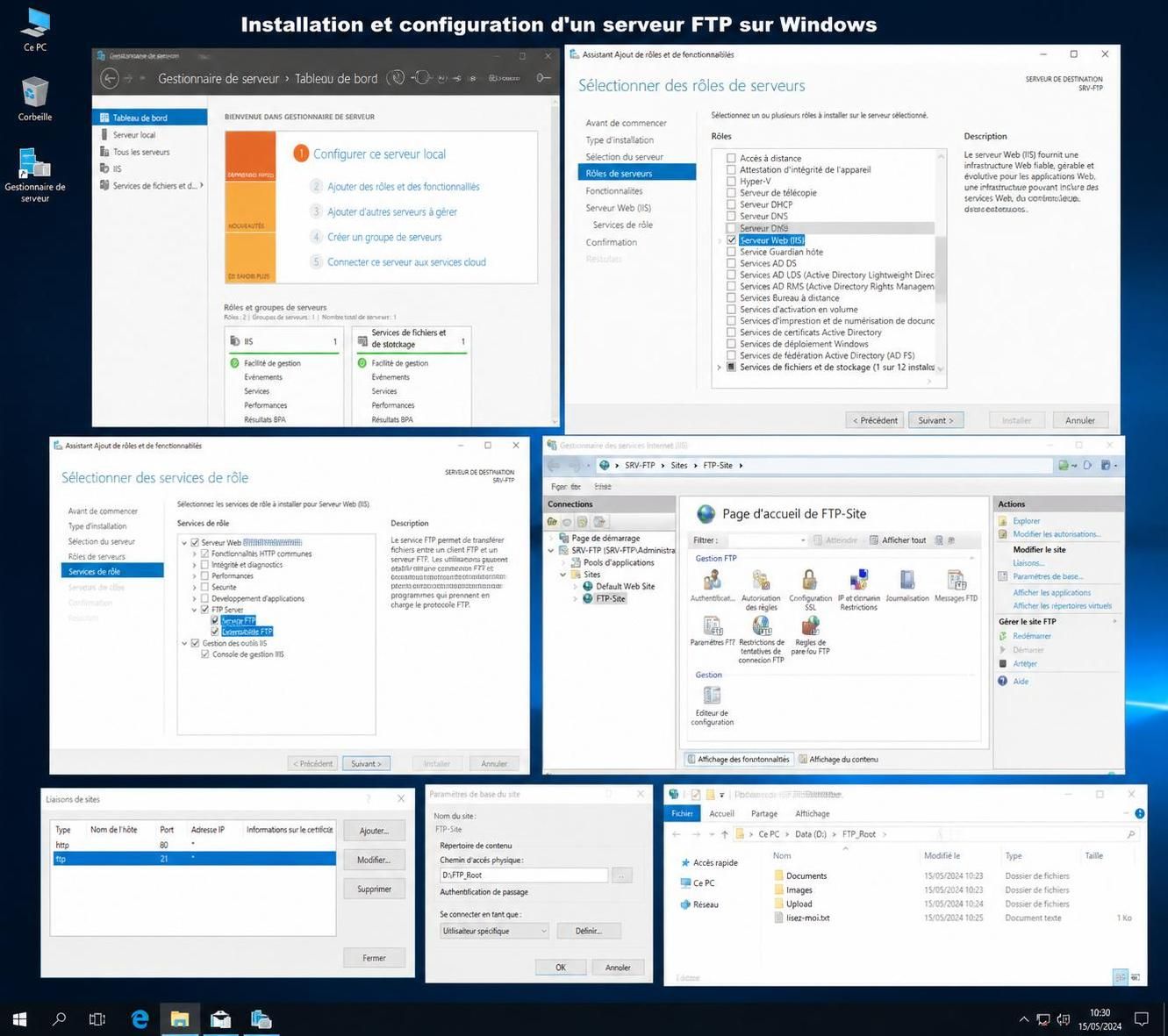Open File Explorer from the taskbar
Viewport: 1168px width, 1036px height.
[x=180, y=1019]
